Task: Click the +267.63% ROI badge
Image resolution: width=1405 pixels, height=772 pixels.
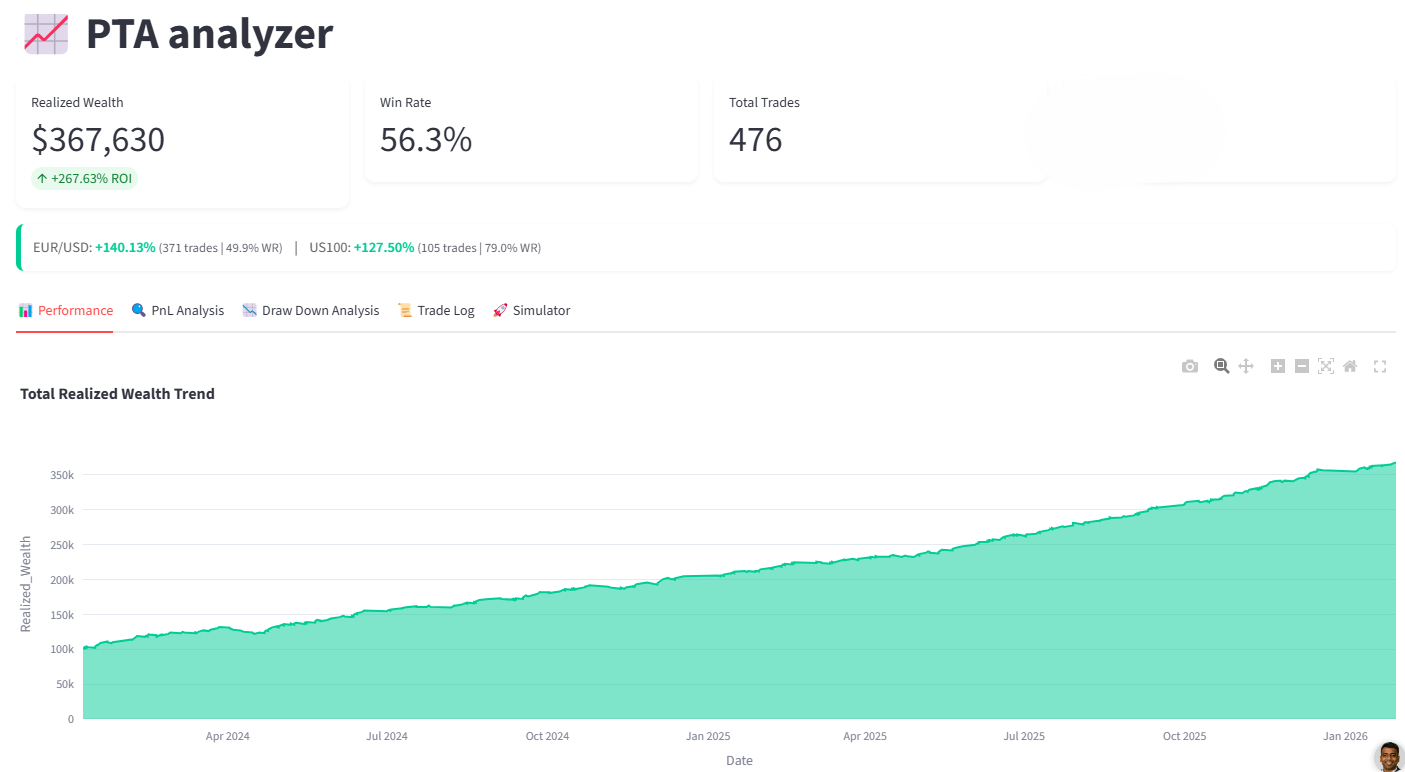Action: 84,179
